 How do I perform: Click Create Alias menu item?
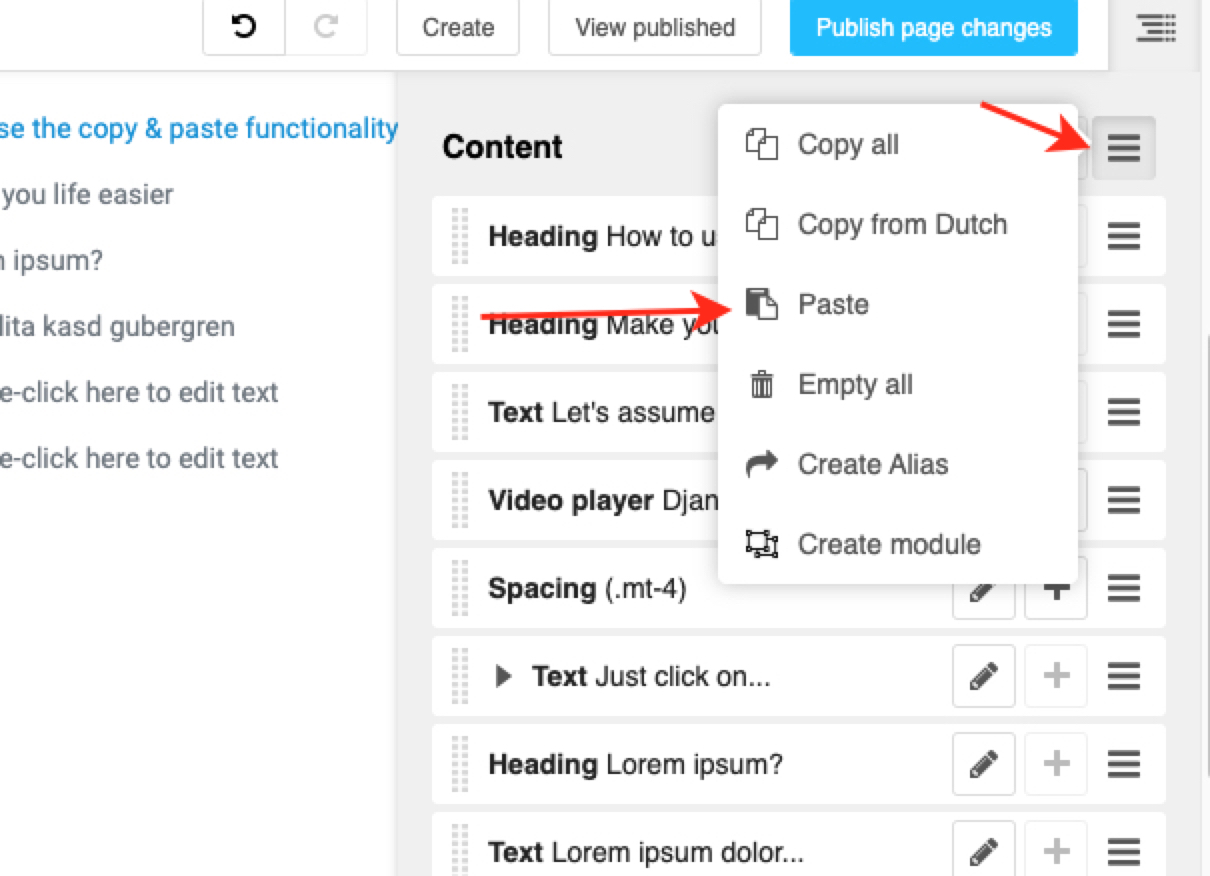coord(873,464)
